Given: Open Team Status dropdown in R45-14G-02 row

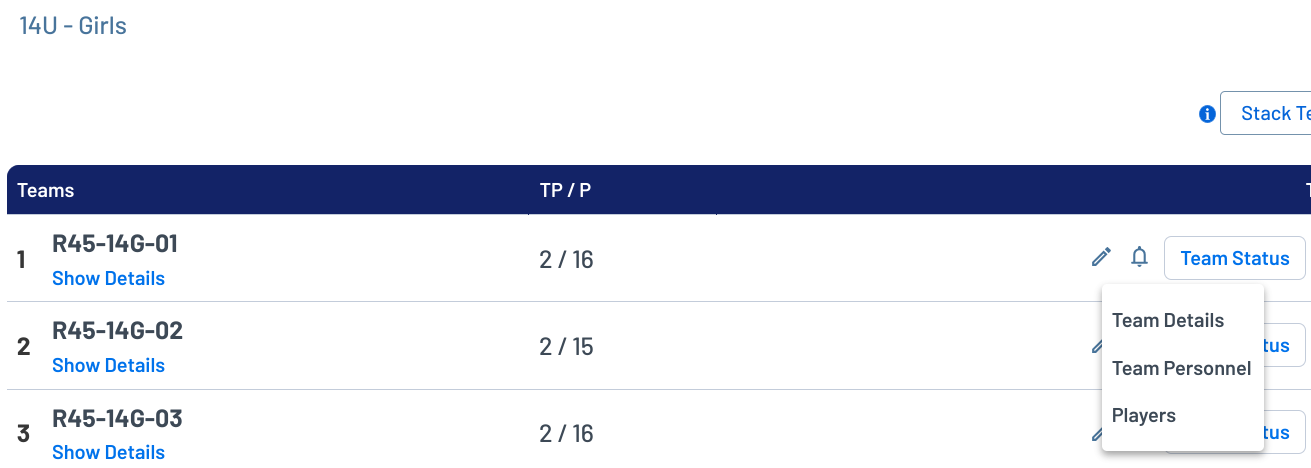Looking at the screenshot, I should [x=1285, y=345].
